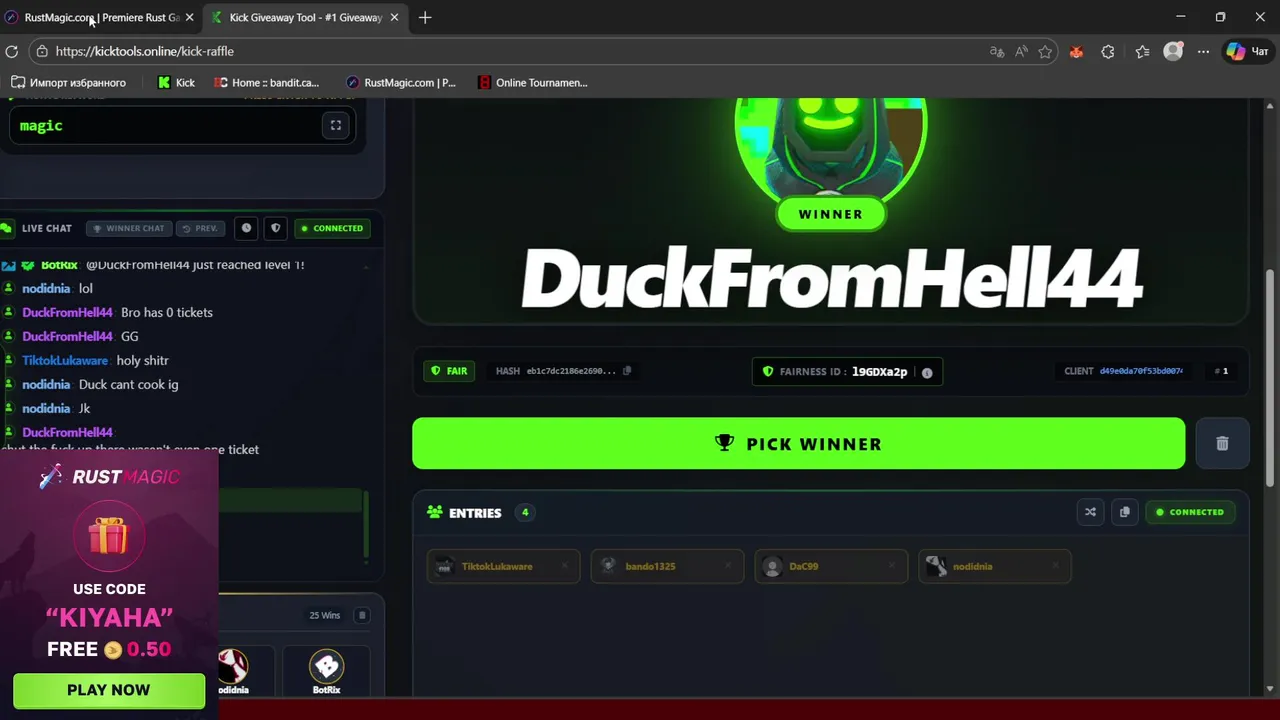The height and width of the screenshot is (720, 1280).
Task: Select the DaC99 entry chip
Action: tap(831, 566)
